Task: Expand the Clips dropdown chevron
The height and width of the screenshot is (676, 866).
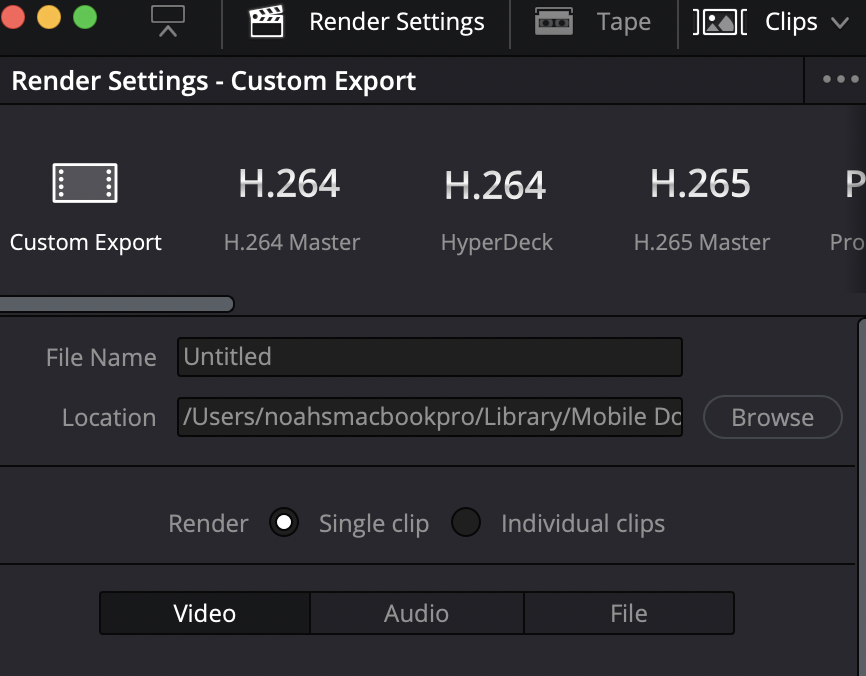Action: click(840, 23)
